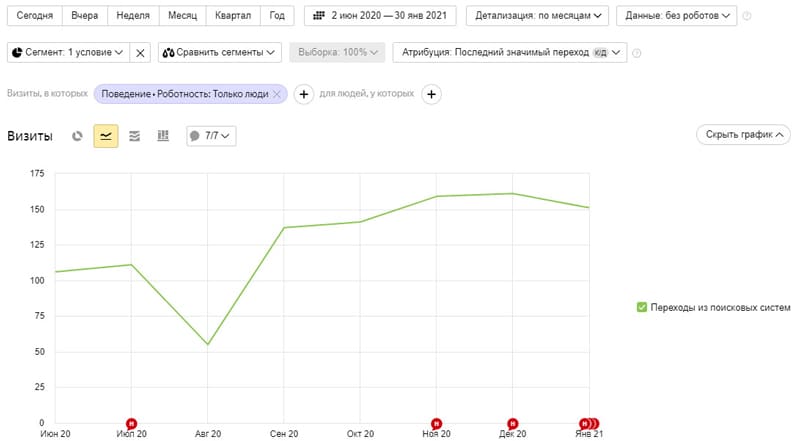Clear the segment with the X button

[x=140, y=53]
